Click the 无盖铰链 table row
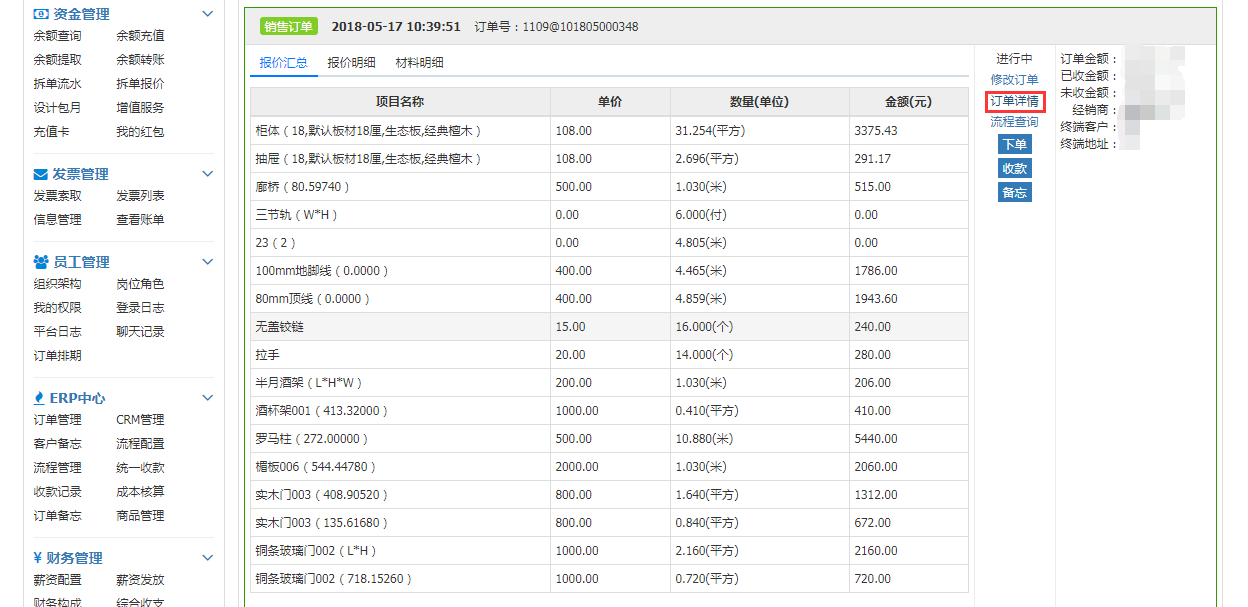The width and height of the screenshot is (1248, 607). pyautogui.click(x=608, y=327)
